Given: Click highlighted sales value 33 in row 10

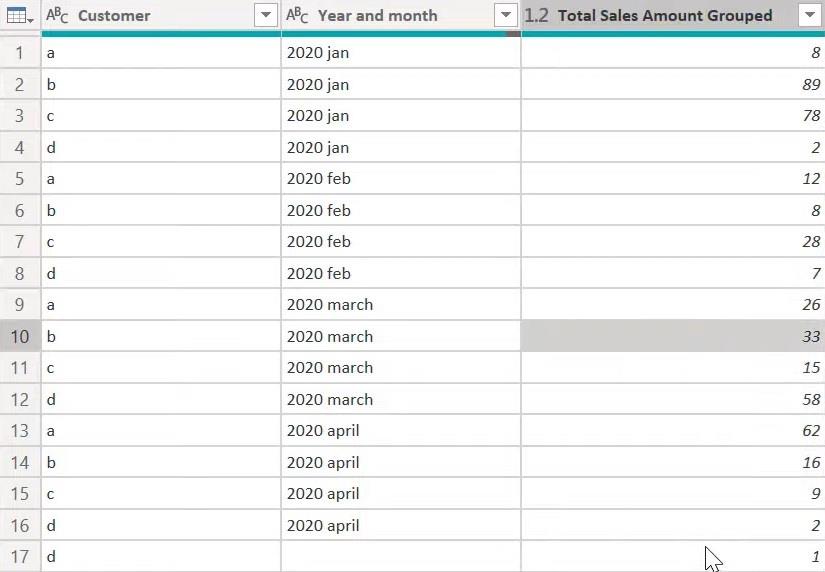Looking at the screenshot, I should point(673,336).
